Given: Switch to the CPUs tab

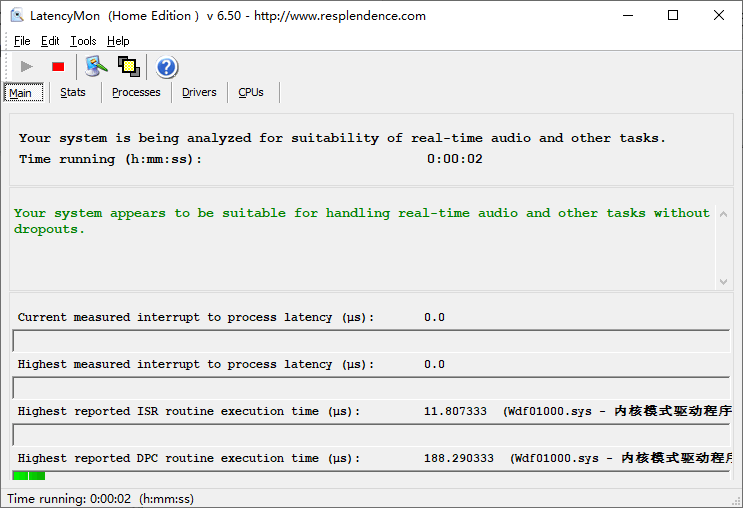Looking at the screenshot, I should pyautogui.click(x=251, y=92).
